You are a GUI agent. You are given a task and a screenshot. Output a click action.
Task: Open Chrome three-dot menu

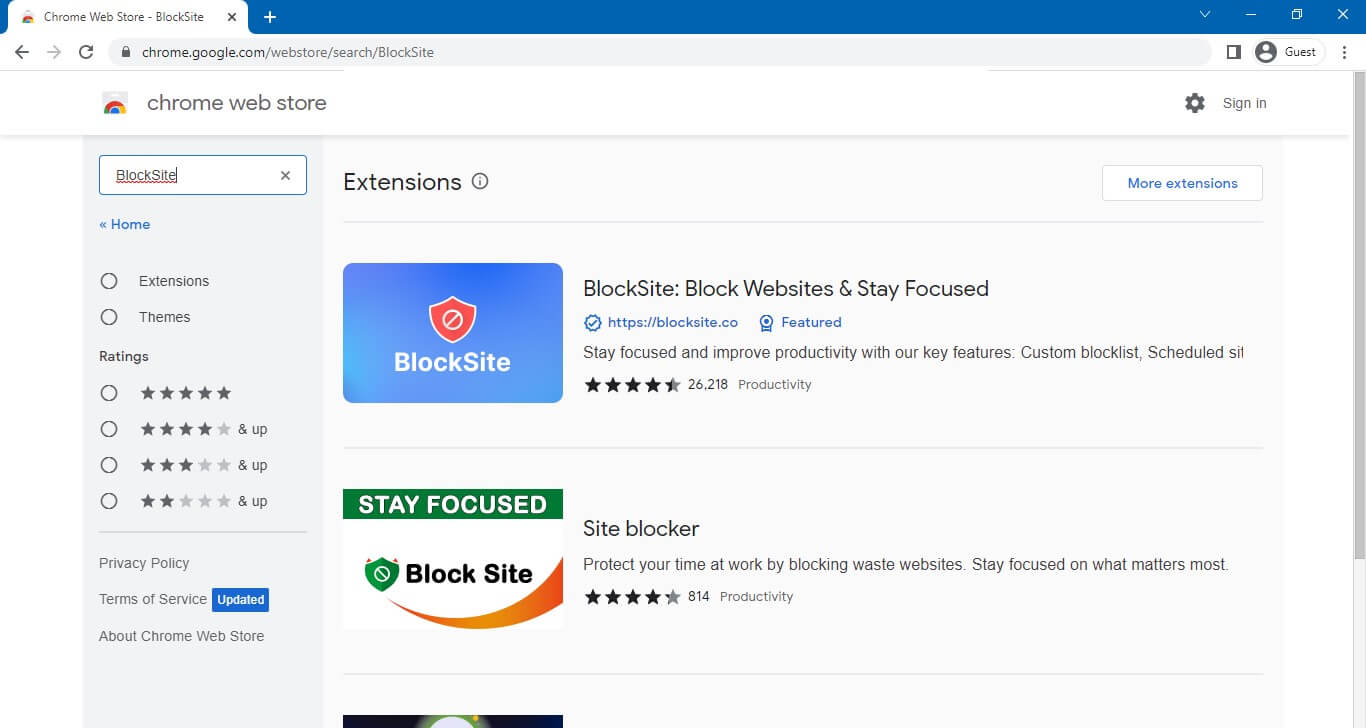pyautogui.click(x=1344, y=52)
